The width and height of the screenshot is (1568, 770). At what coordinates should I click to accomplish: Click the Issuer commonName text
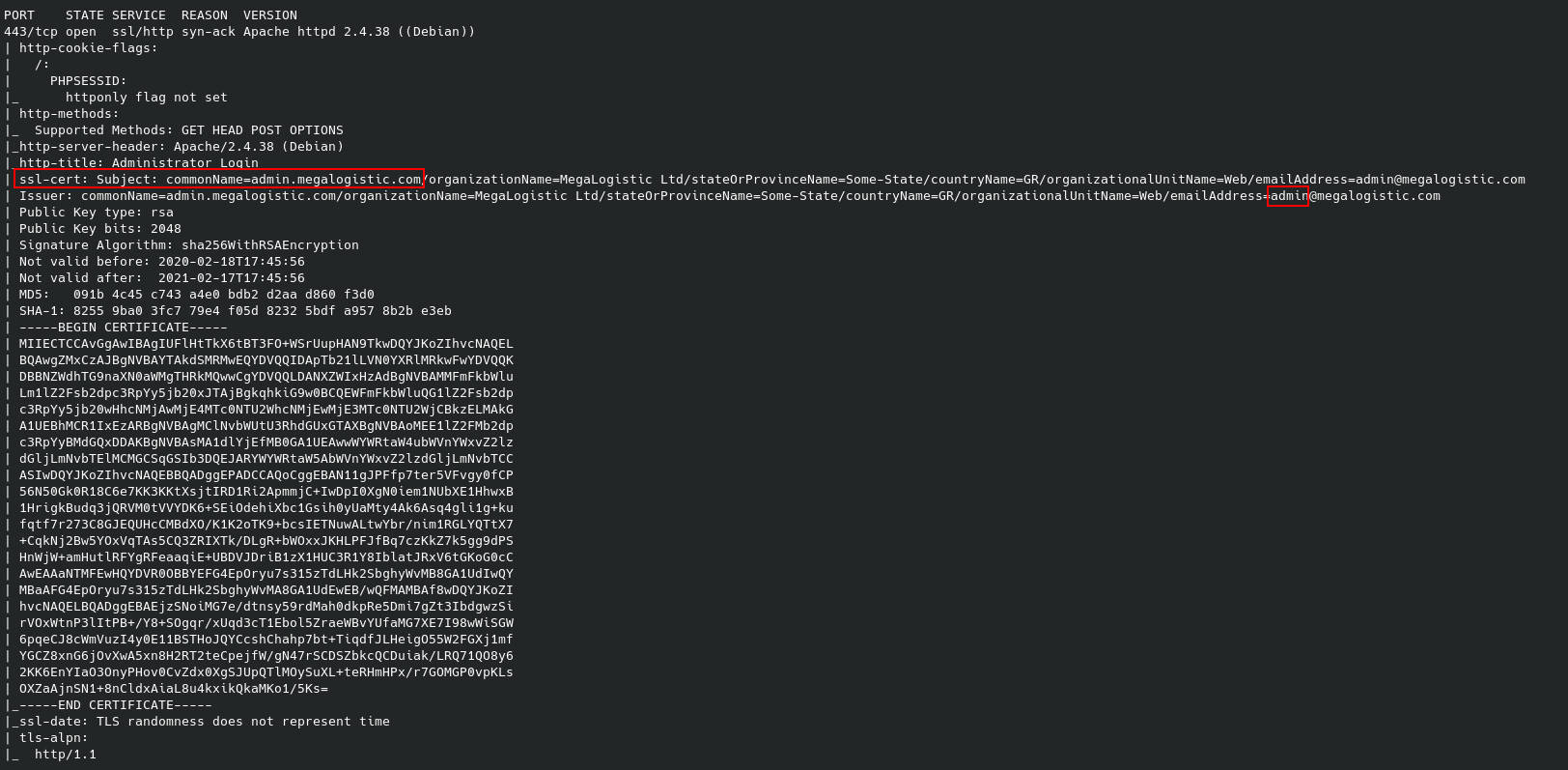209,195
